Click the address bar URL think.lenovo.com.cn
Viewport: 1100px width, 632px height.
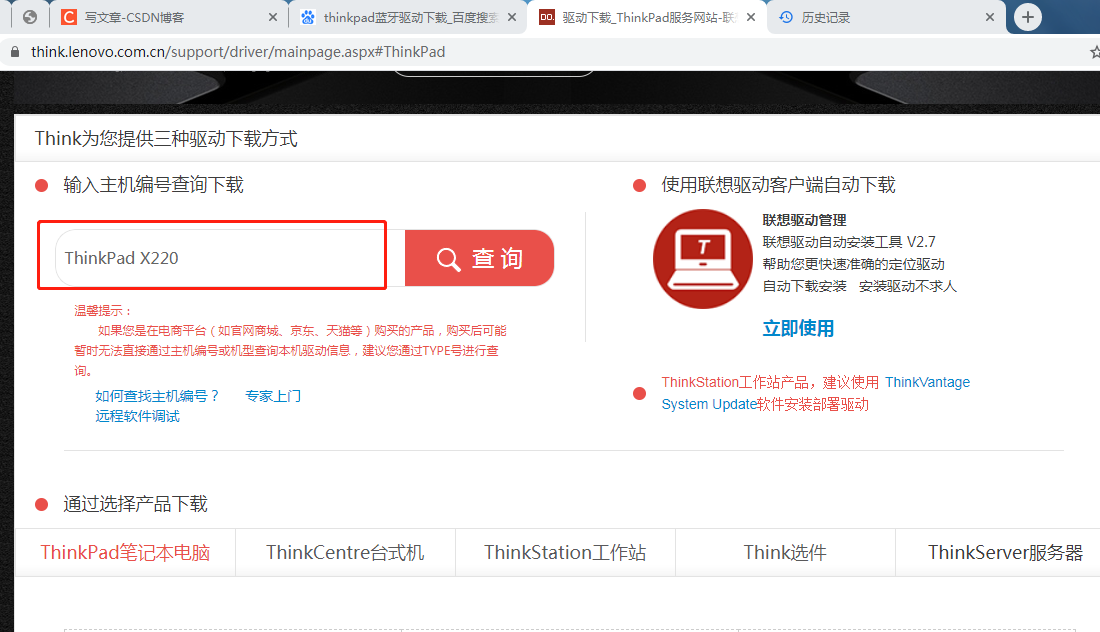pyautogui.click(x=238, y=52)
